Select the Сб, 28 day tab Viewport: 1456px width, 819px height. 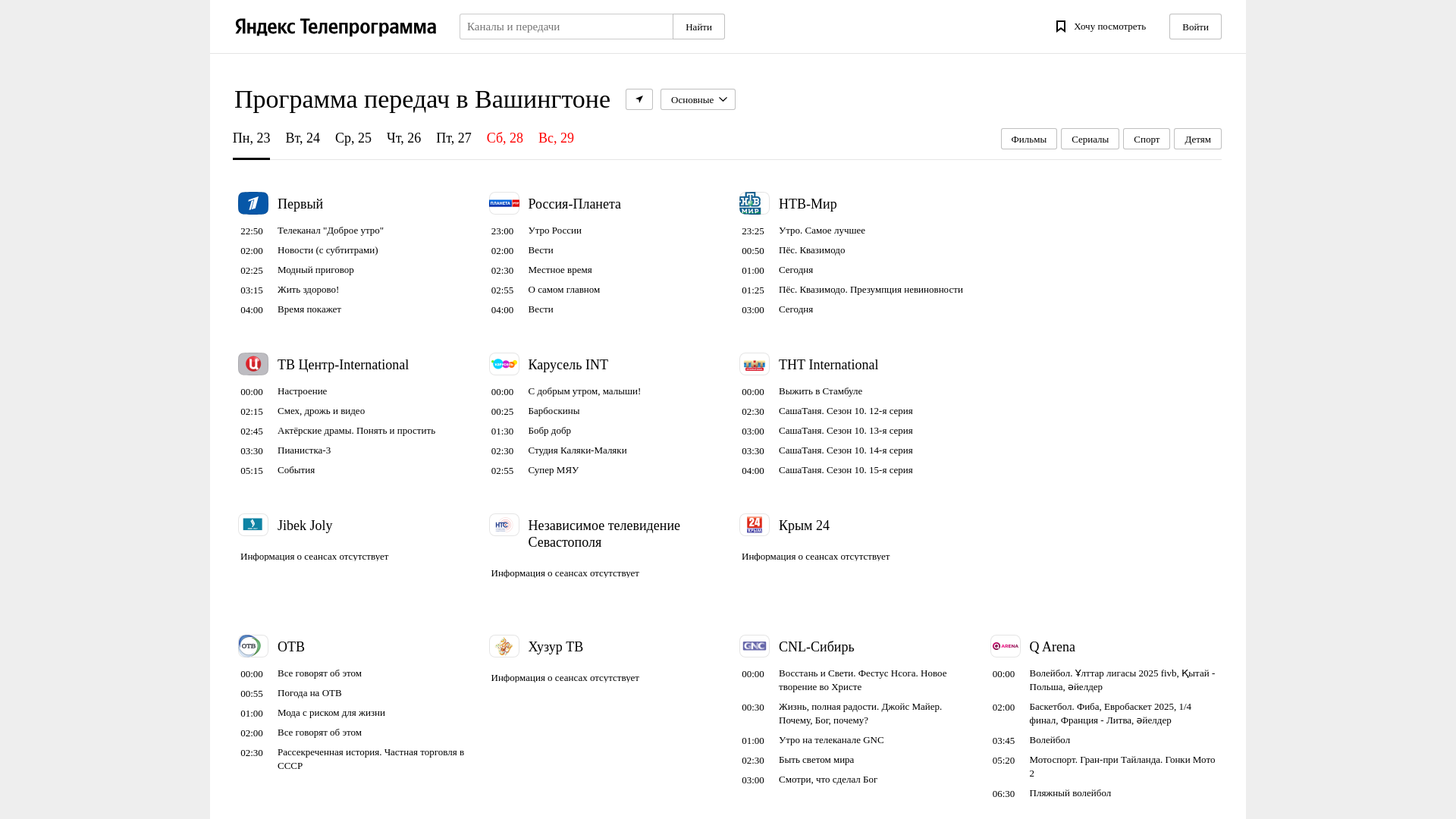coord(505,138)
